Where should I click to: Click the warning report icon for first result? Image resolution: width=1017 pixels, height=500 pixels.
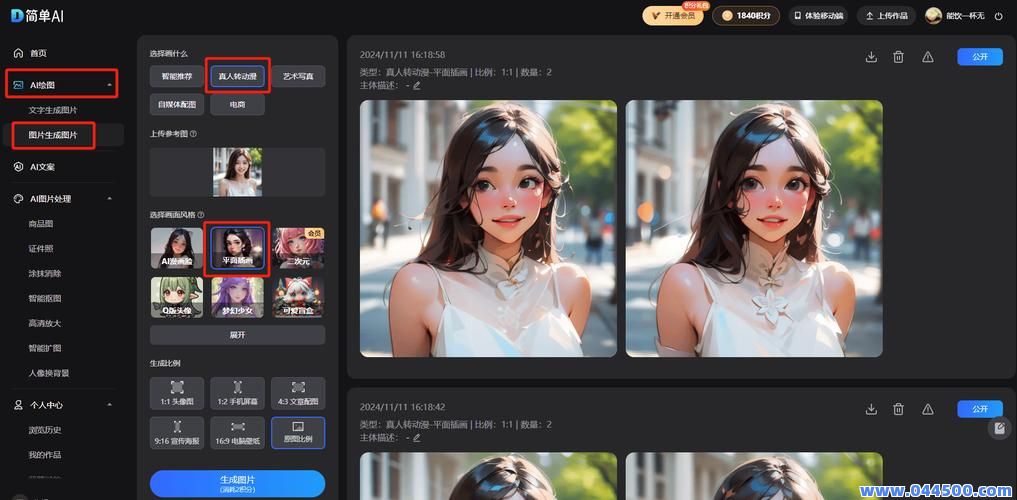pyautogui.click(x=927, y=57)
